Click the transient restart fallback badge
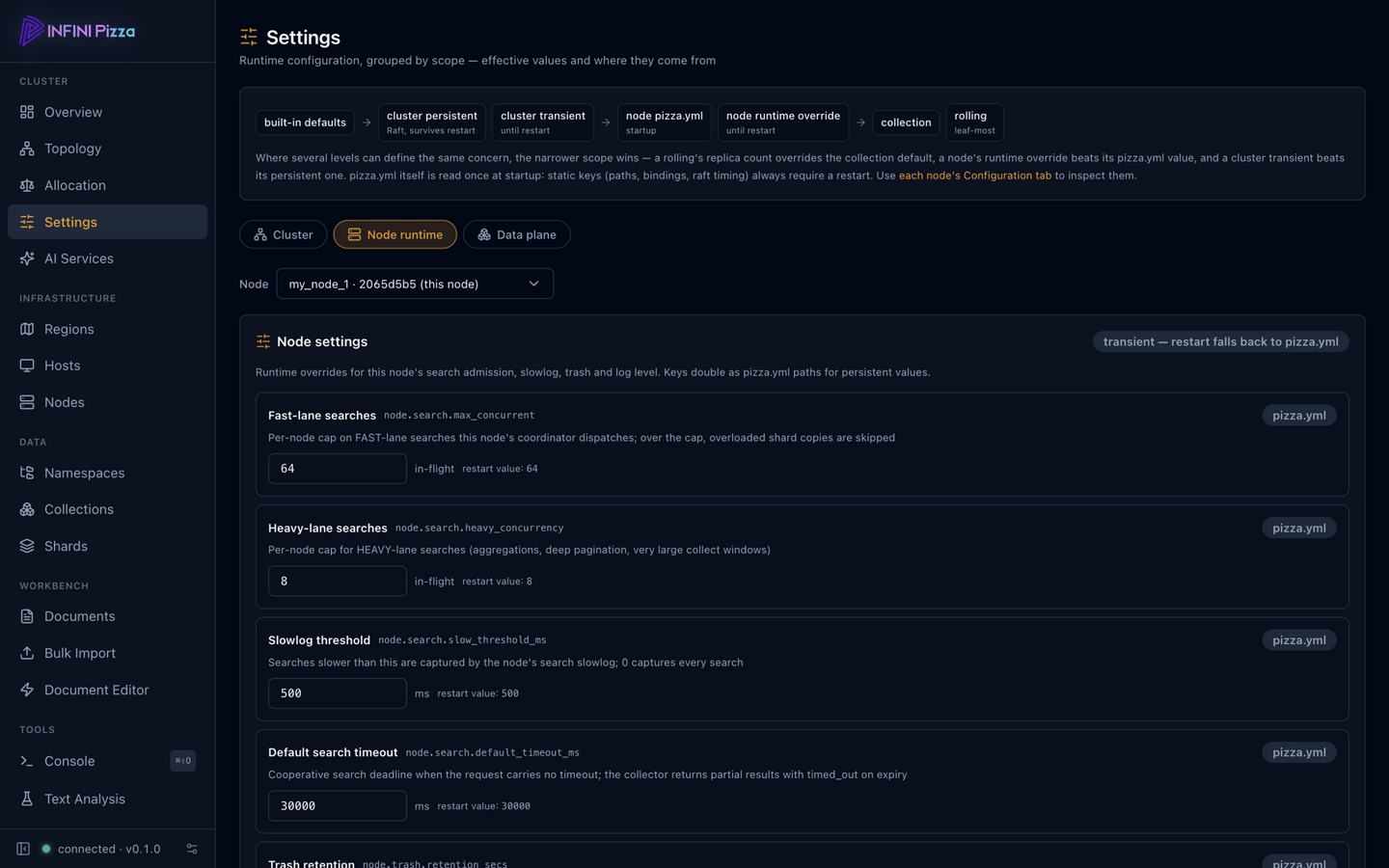 coord(1221,341)
